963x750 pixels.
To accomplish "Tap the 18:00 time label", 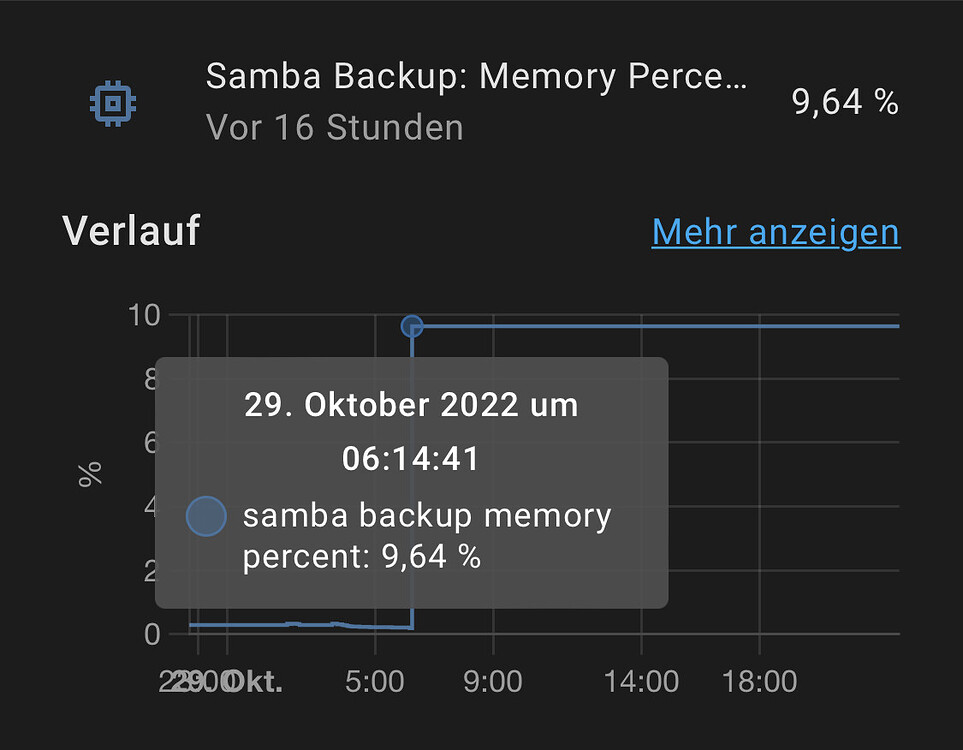I will 761,681.
